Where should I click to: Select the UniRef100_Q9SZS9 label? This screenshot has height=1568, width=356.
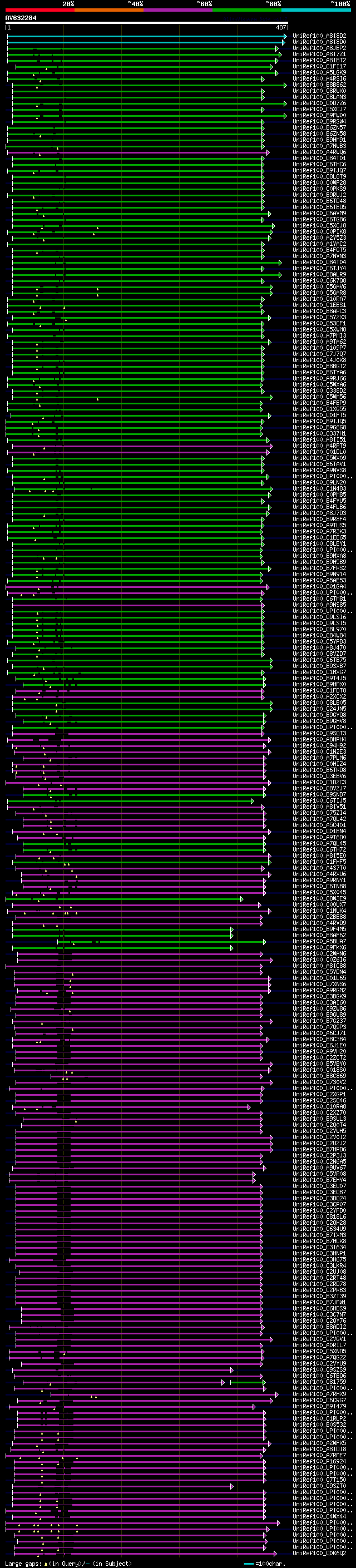click(319, 1369)
